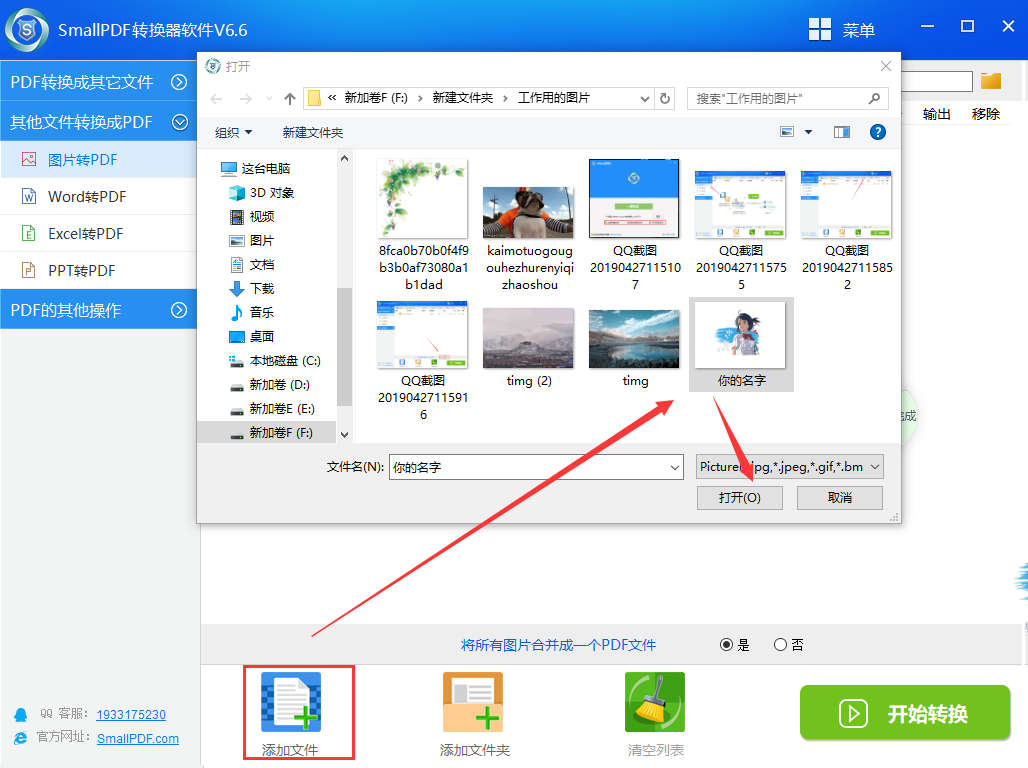Select 否 radio for merging images
This screenshot has width=1028, height=768.
[x=780, y=645]
